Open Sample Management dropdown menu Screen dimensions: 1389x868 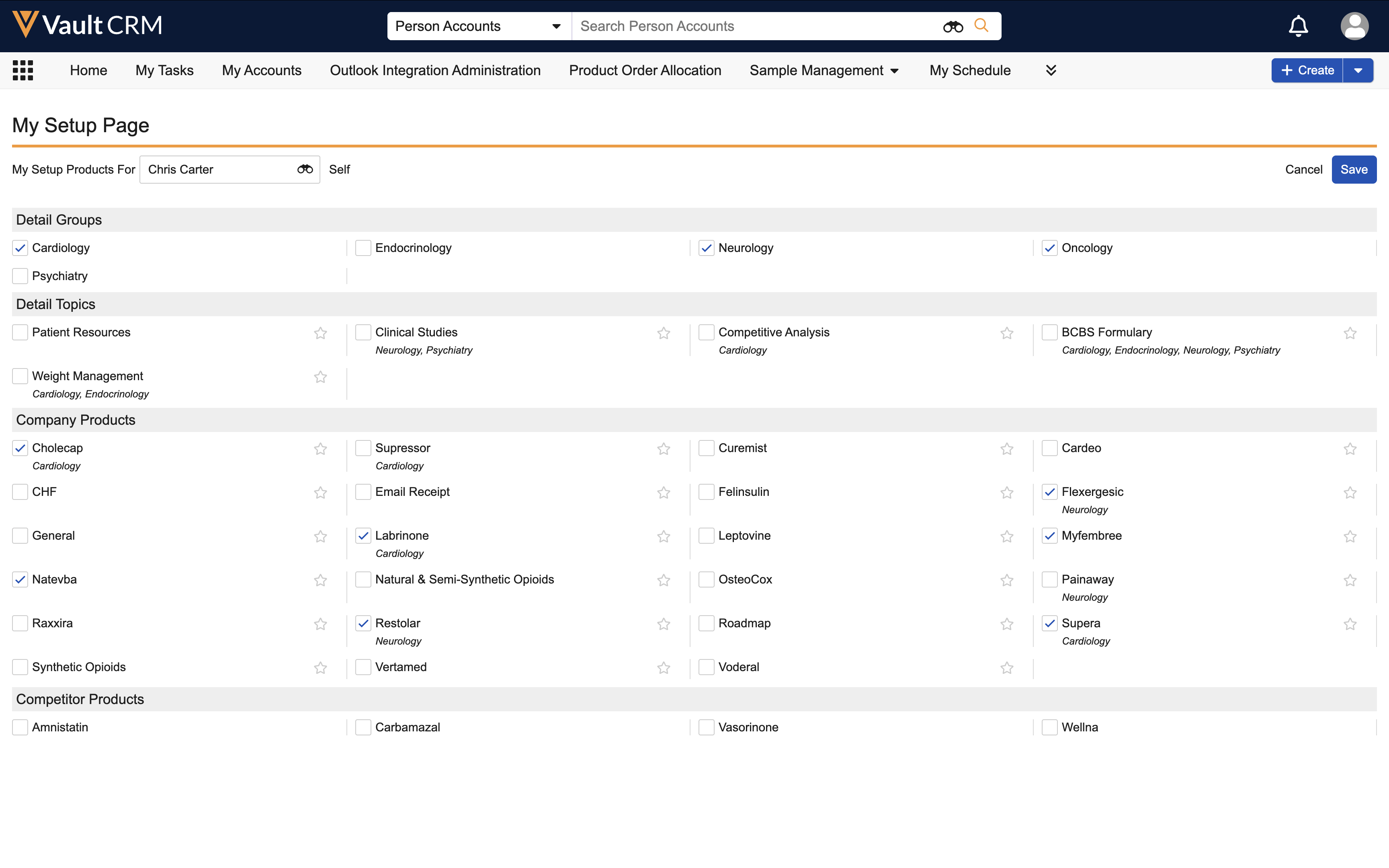click(x=824, y=70)
